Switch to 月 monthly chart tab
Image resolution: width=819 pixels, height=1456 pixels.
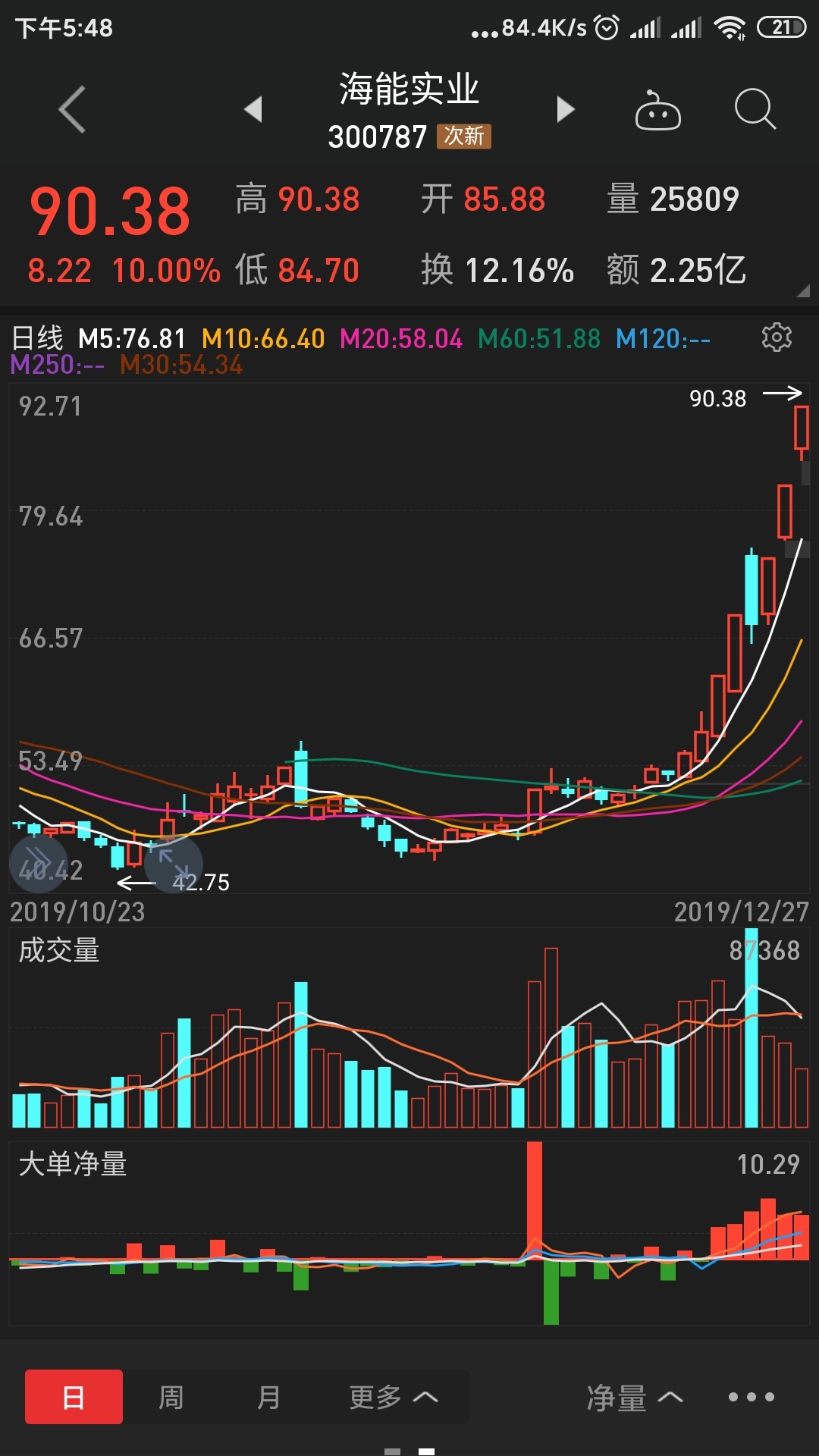pos(268,1397)
